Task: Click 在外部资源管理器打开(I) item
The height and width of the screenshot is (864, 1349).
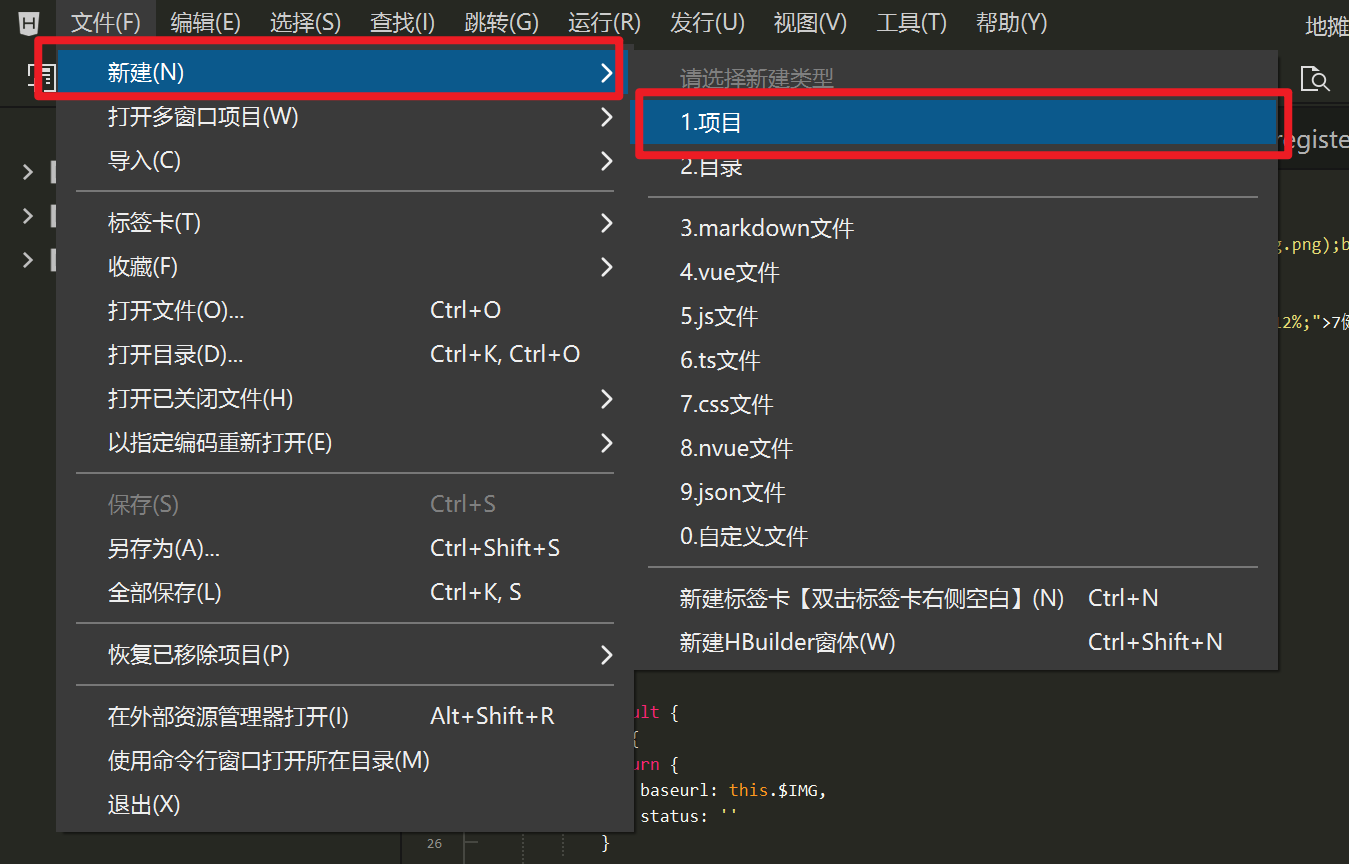Action: 345,716
